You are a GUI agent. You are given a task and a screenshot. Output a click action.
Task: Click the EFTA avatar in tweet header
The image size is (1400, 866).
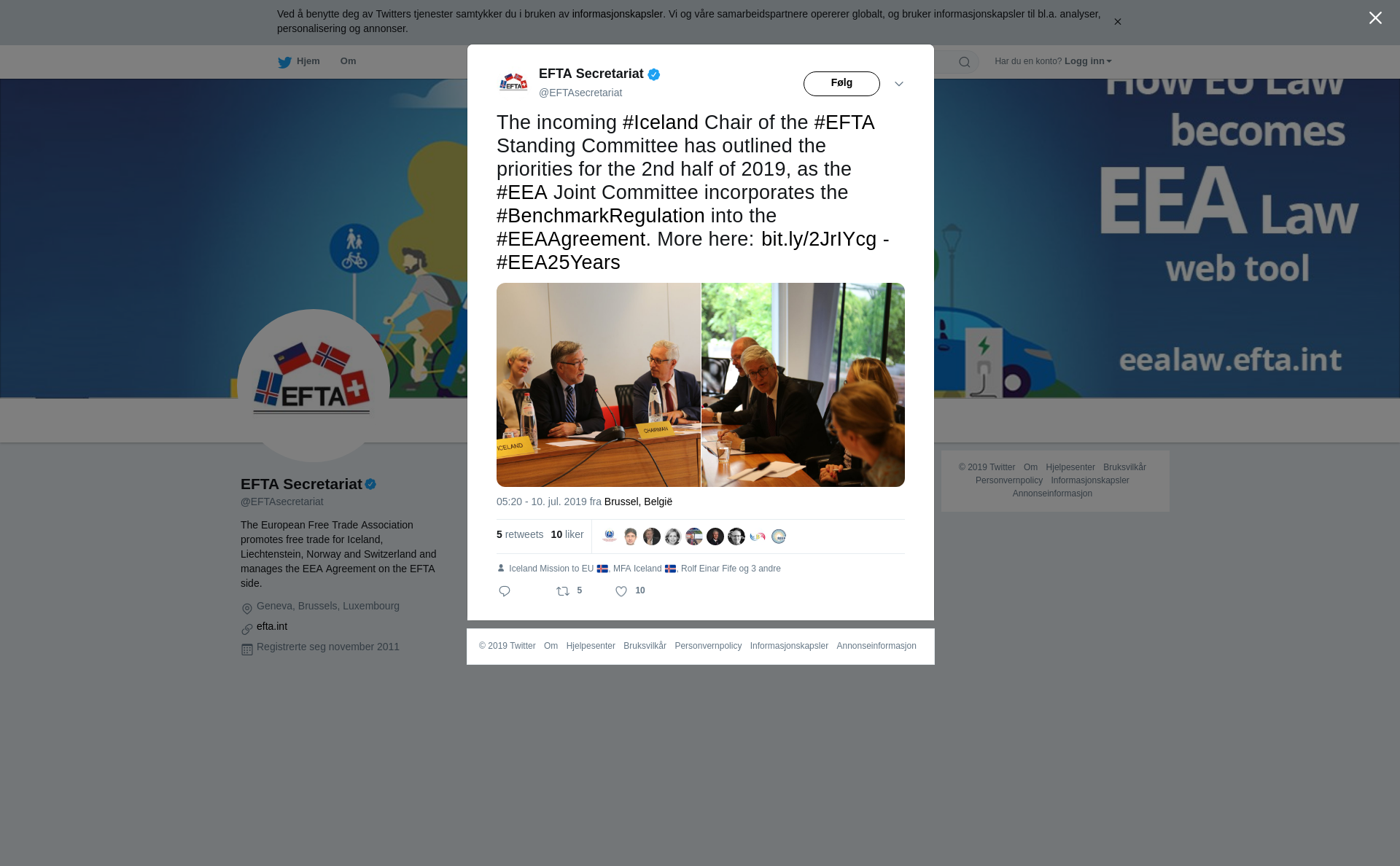[x=513, y=83]
